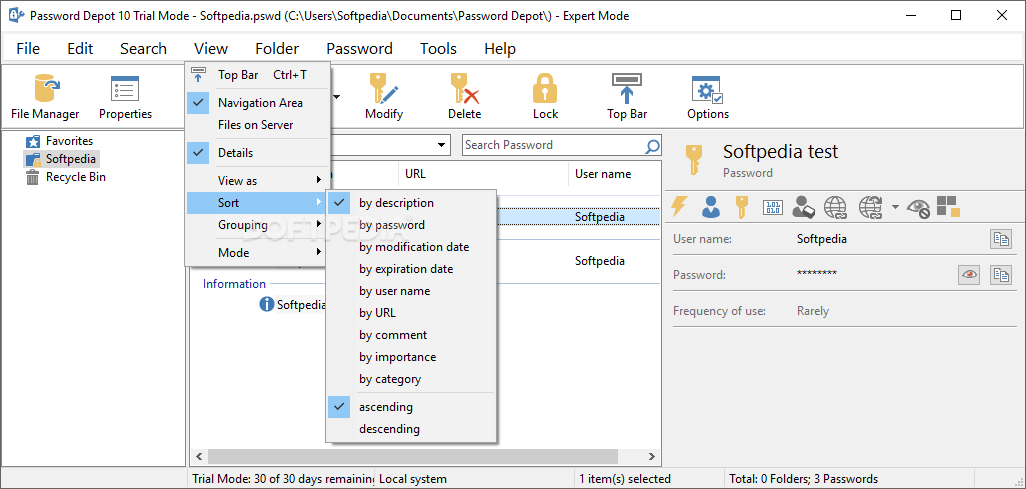Click the crossed-out eye icon in details toolbar
1026x489 pixels.
click(918, 208)
